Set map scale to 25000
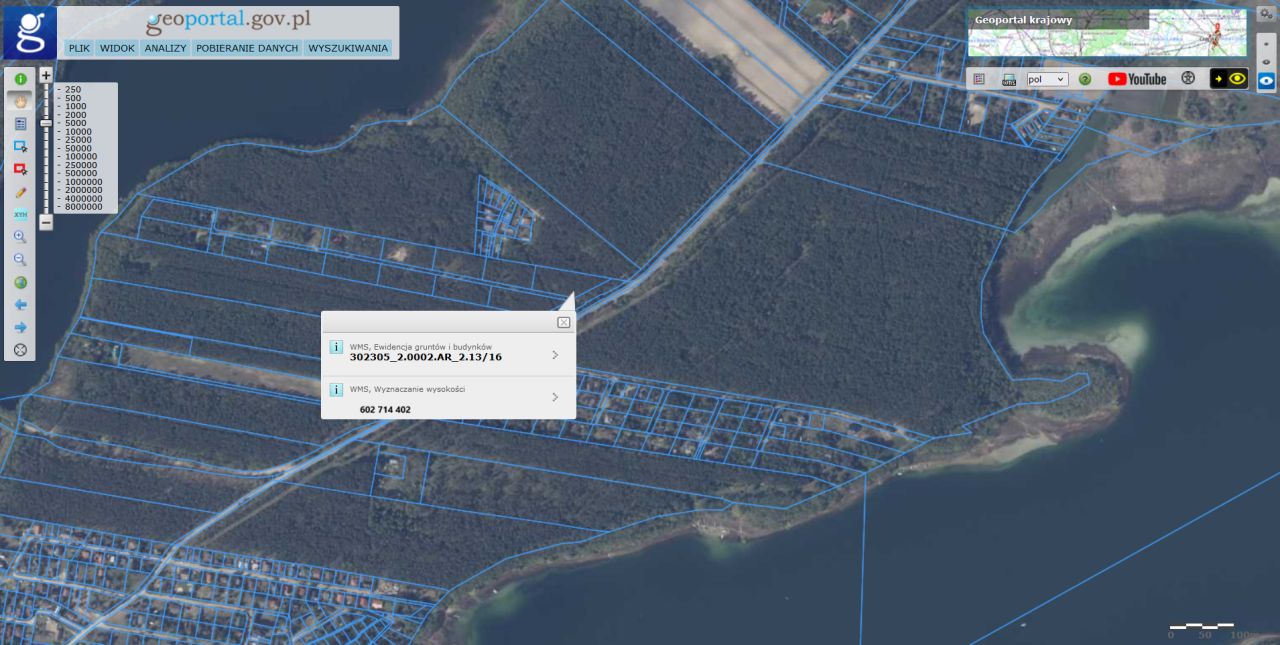This screenshot has width=1280, height=645. [x=78, y=140]
